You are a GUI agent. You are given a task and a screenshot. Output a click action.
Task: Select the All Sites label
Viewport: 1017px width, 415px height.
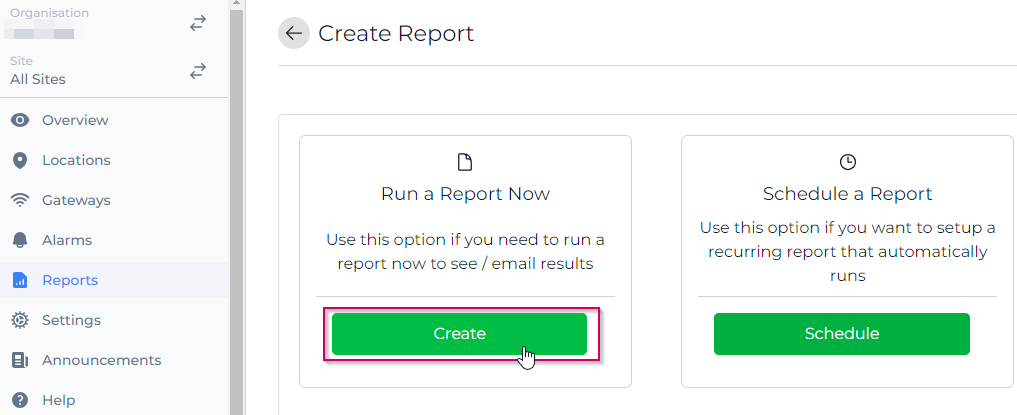[38, 79]
